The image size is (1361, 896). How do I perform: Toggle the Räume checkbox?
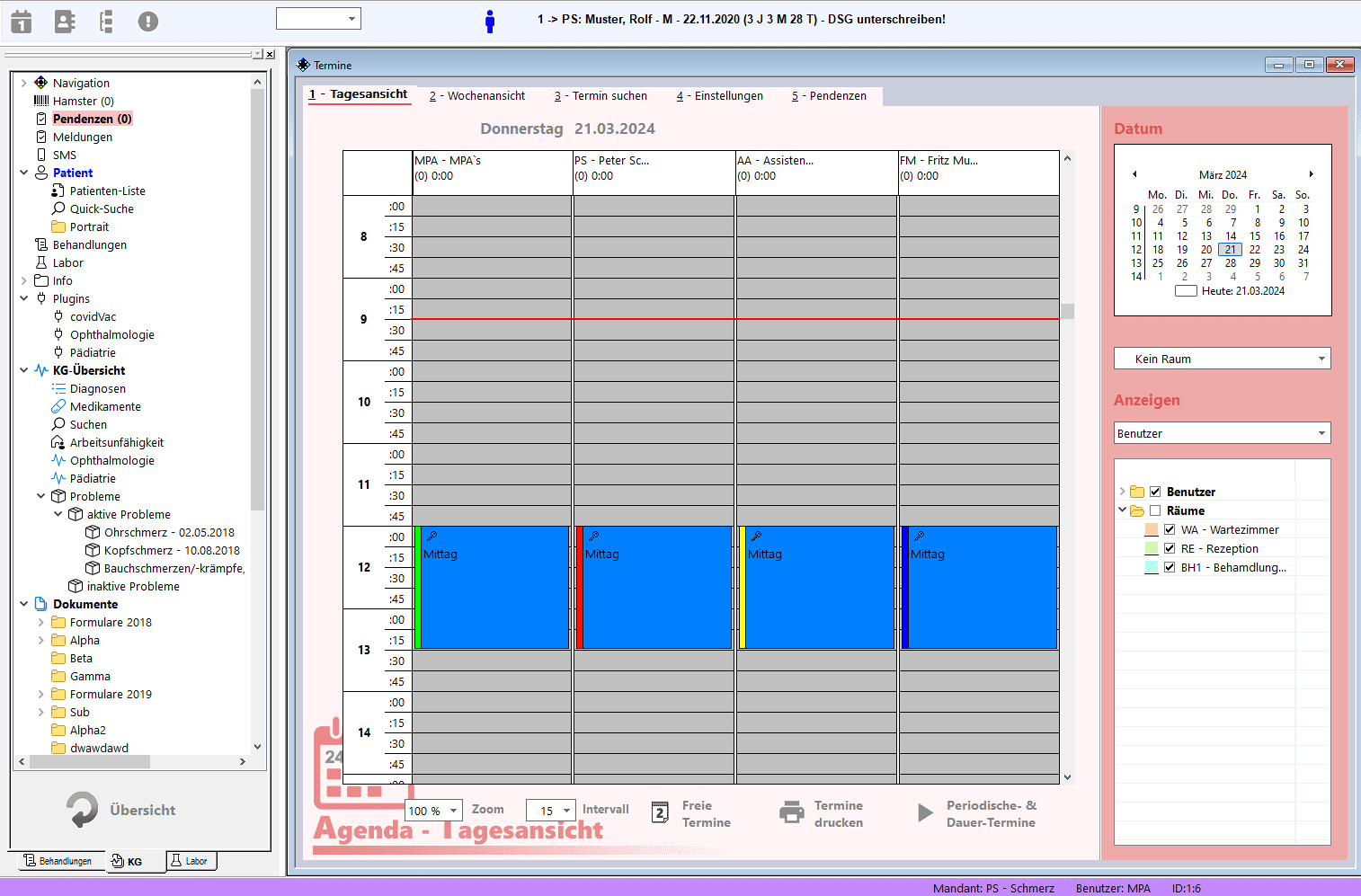pyautogui.click(x=1155, y=510)
